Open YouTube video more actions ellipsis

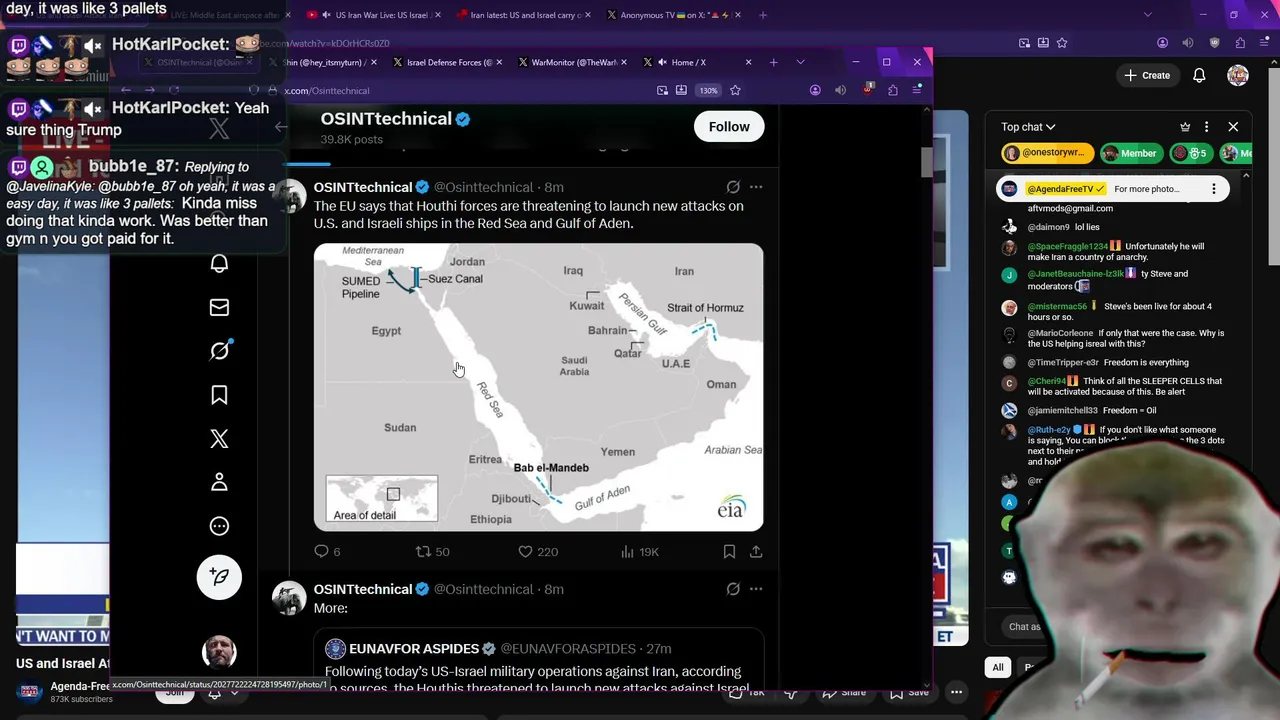point(956,692)
